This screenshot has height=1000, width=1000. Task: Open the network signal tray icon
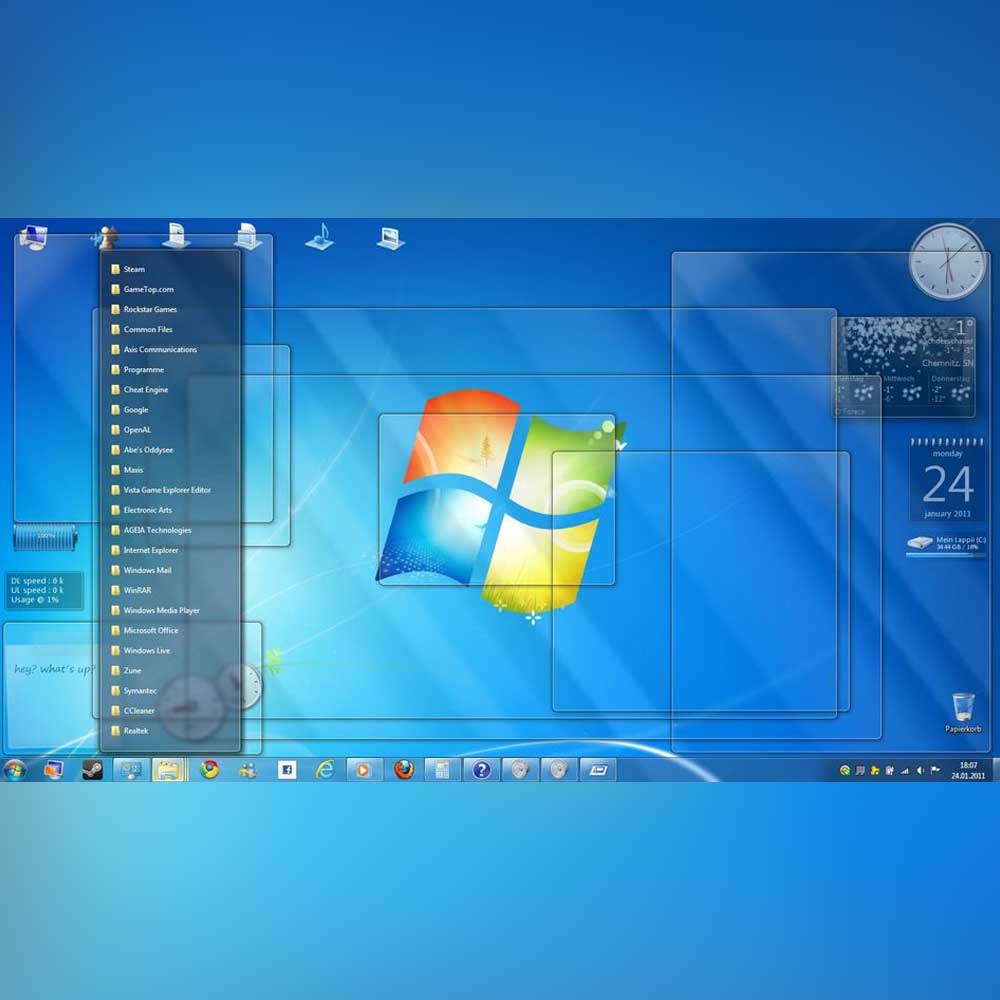click(x=905, y=770)
